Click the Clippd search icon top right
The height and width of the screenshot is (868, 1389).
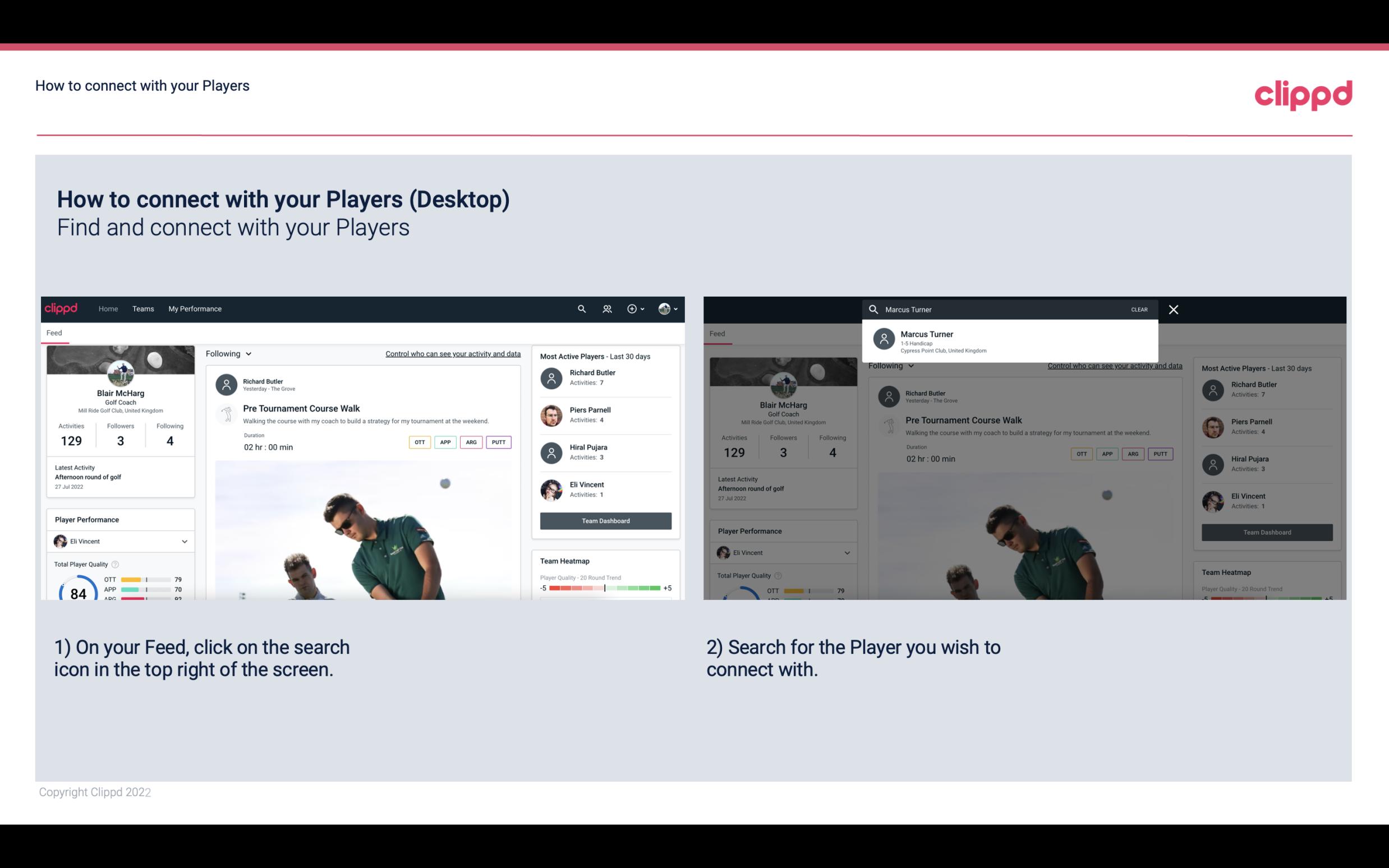tap(580, 309)
